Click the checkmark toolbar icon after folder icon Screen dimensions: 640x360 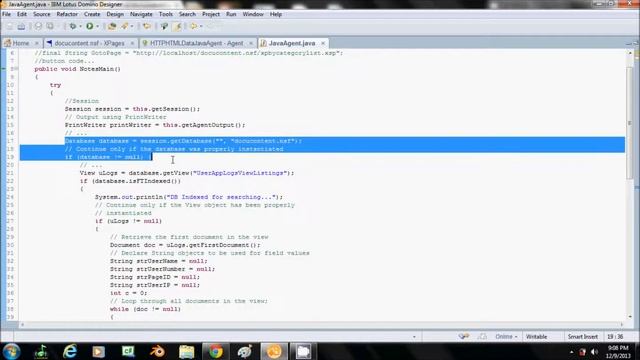(164, 27)
